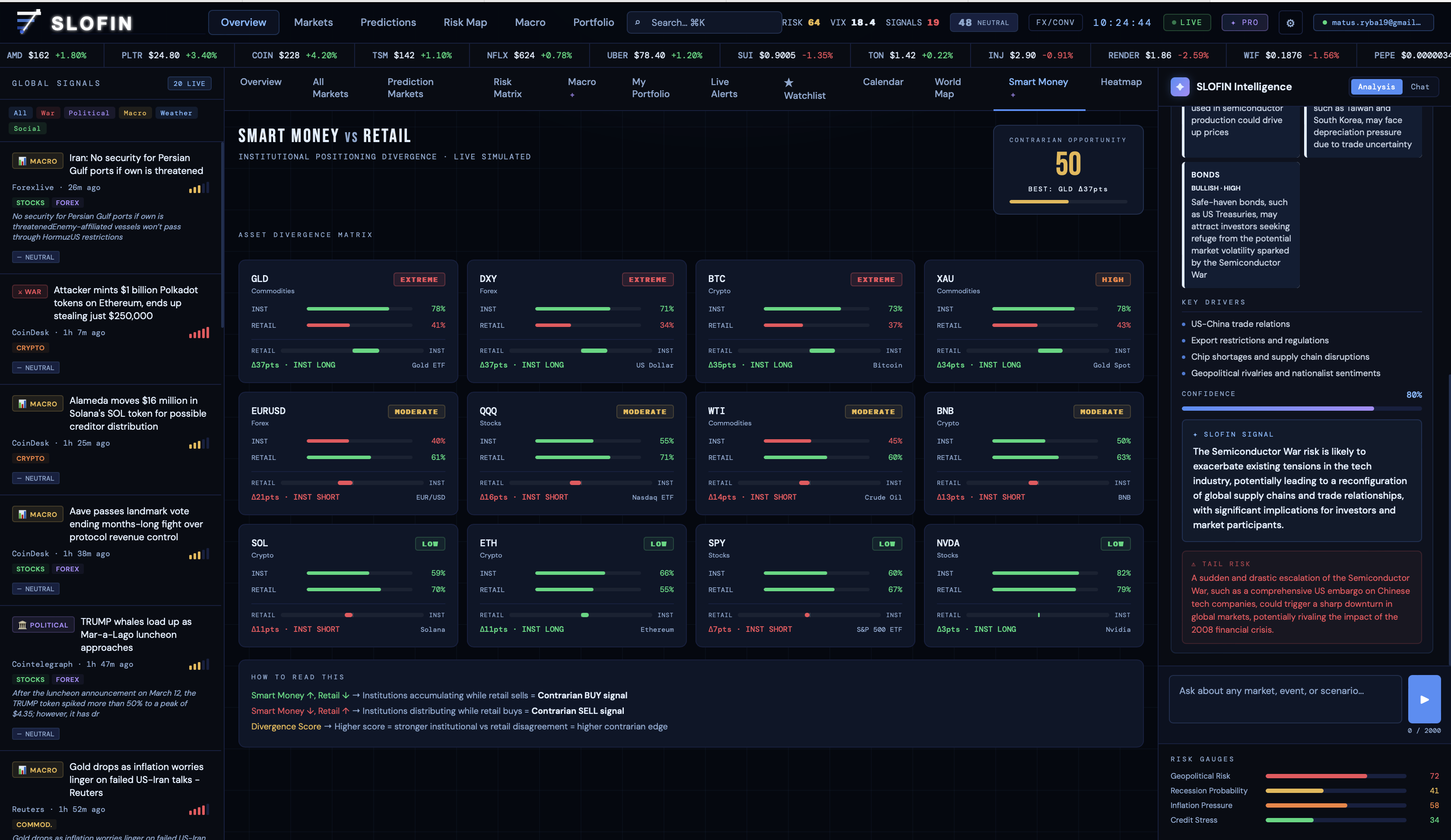Screen dimensions: 1451x840
Task: Go to Predictions in top navigation
Action: pos(388,22)
